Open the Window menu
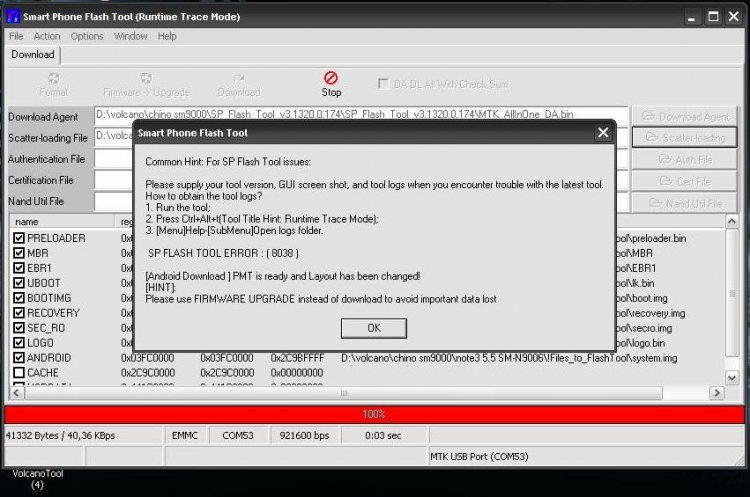The height and width of the screenshot is (497, 750). tap(131, 36)
